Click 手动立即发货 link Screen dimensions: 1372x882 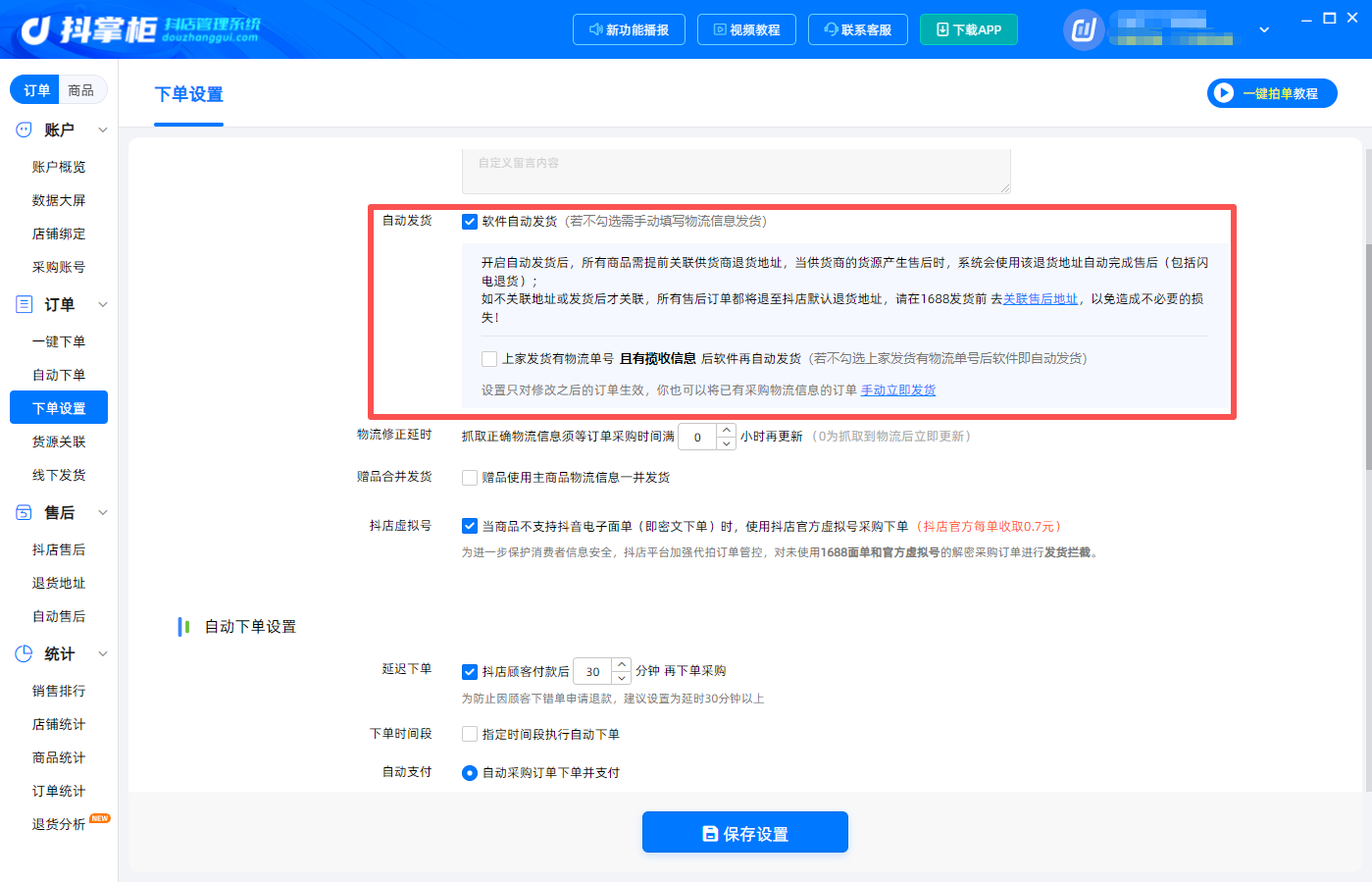(898, 390)
